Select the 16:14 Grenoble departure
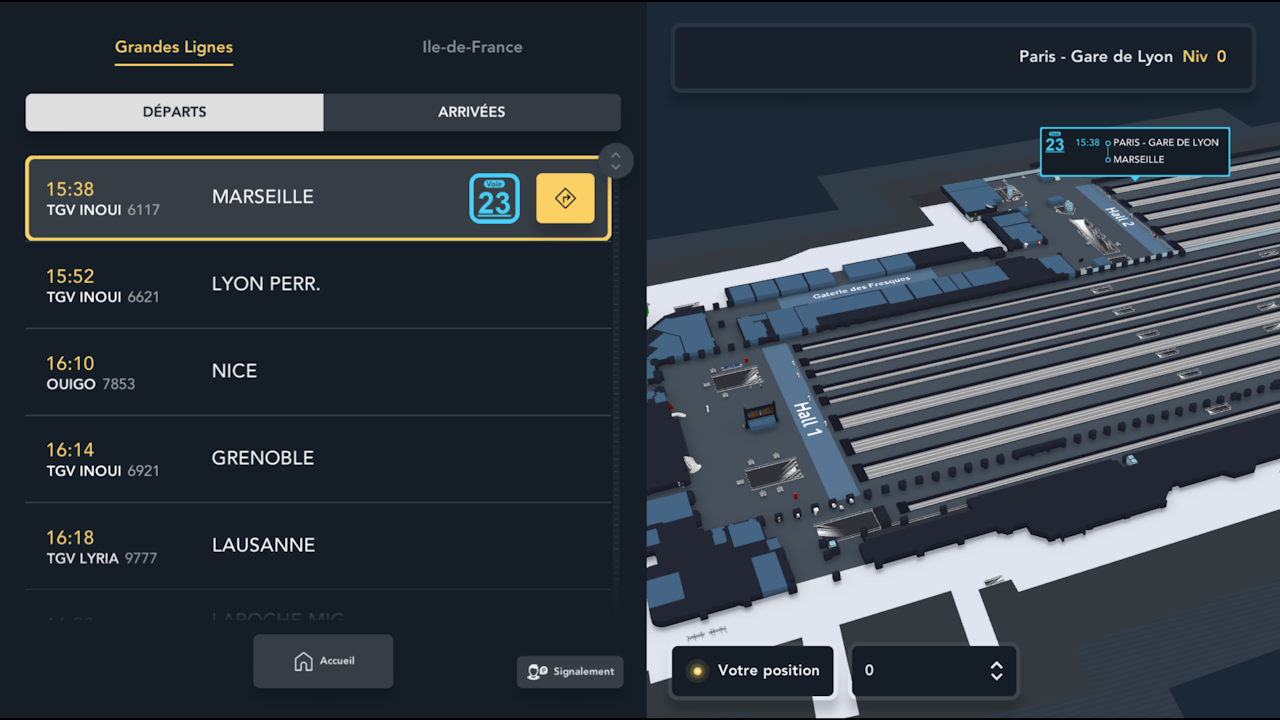The image size is (1280, 720). click(318, 459)
